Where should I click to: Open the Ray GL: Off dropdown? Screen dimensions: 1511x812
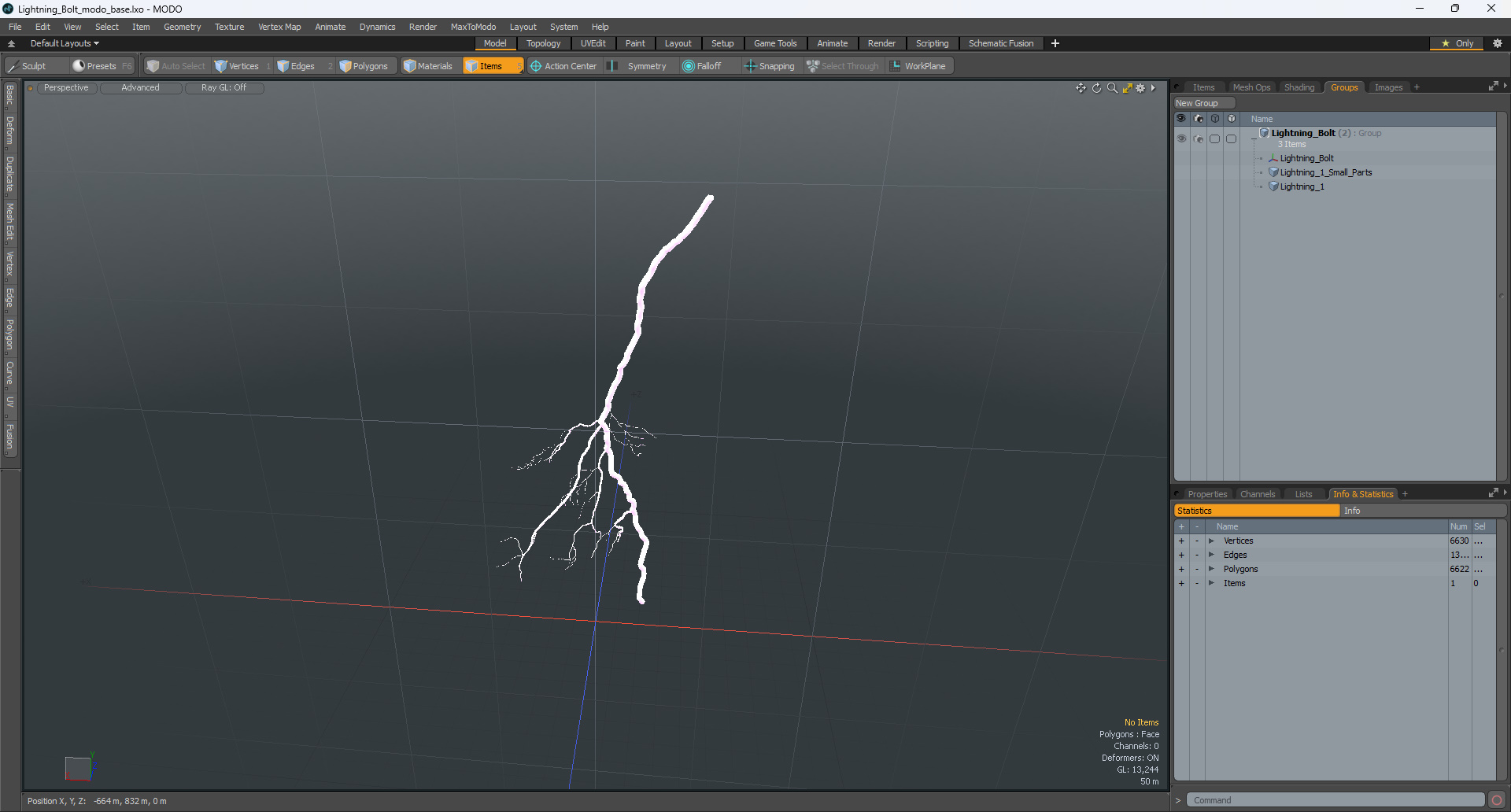(224, 87)
